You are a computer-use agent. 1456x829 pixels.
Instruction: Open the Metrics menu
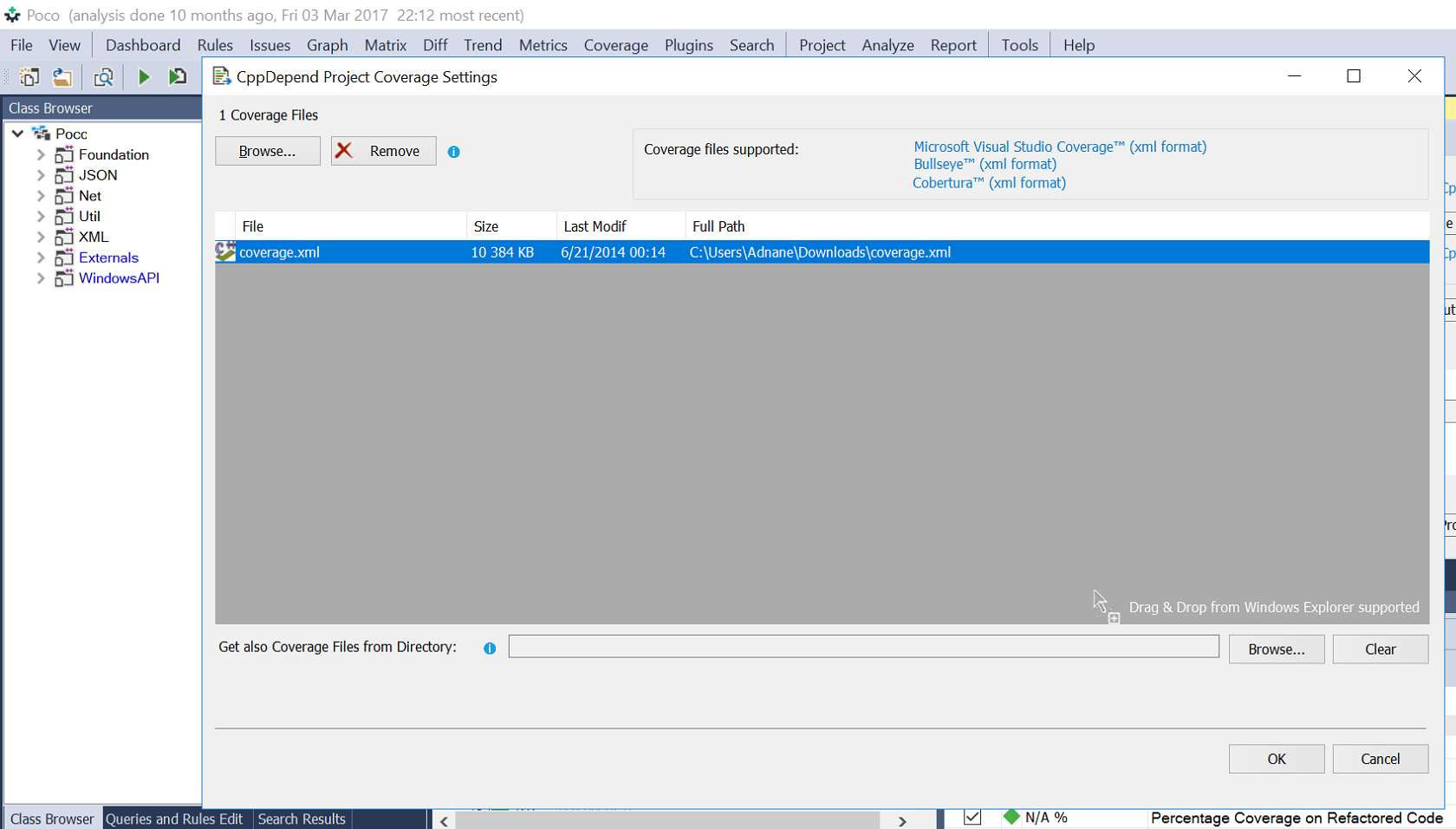(x=543, y=45)
